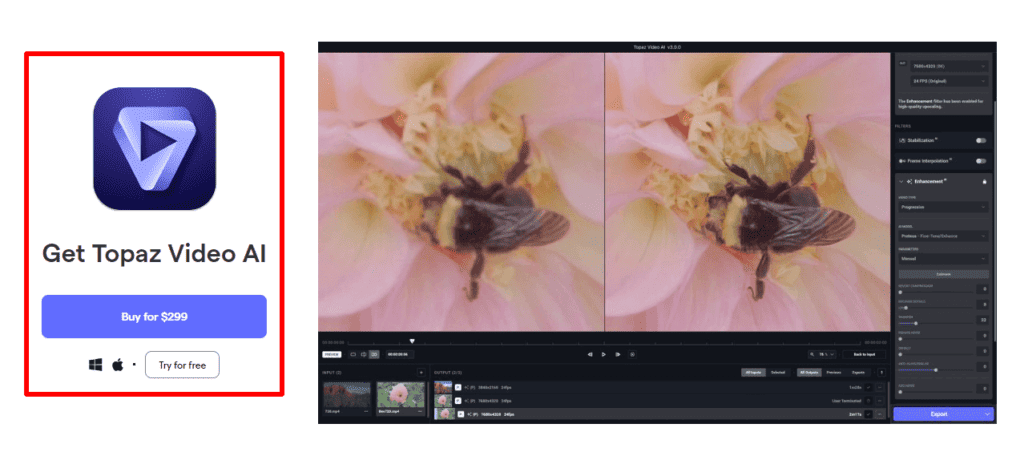The height and width of the screenshot is (456, 1024).
Task: Click the Buy for $299 button
Action: tap(154, 317)
